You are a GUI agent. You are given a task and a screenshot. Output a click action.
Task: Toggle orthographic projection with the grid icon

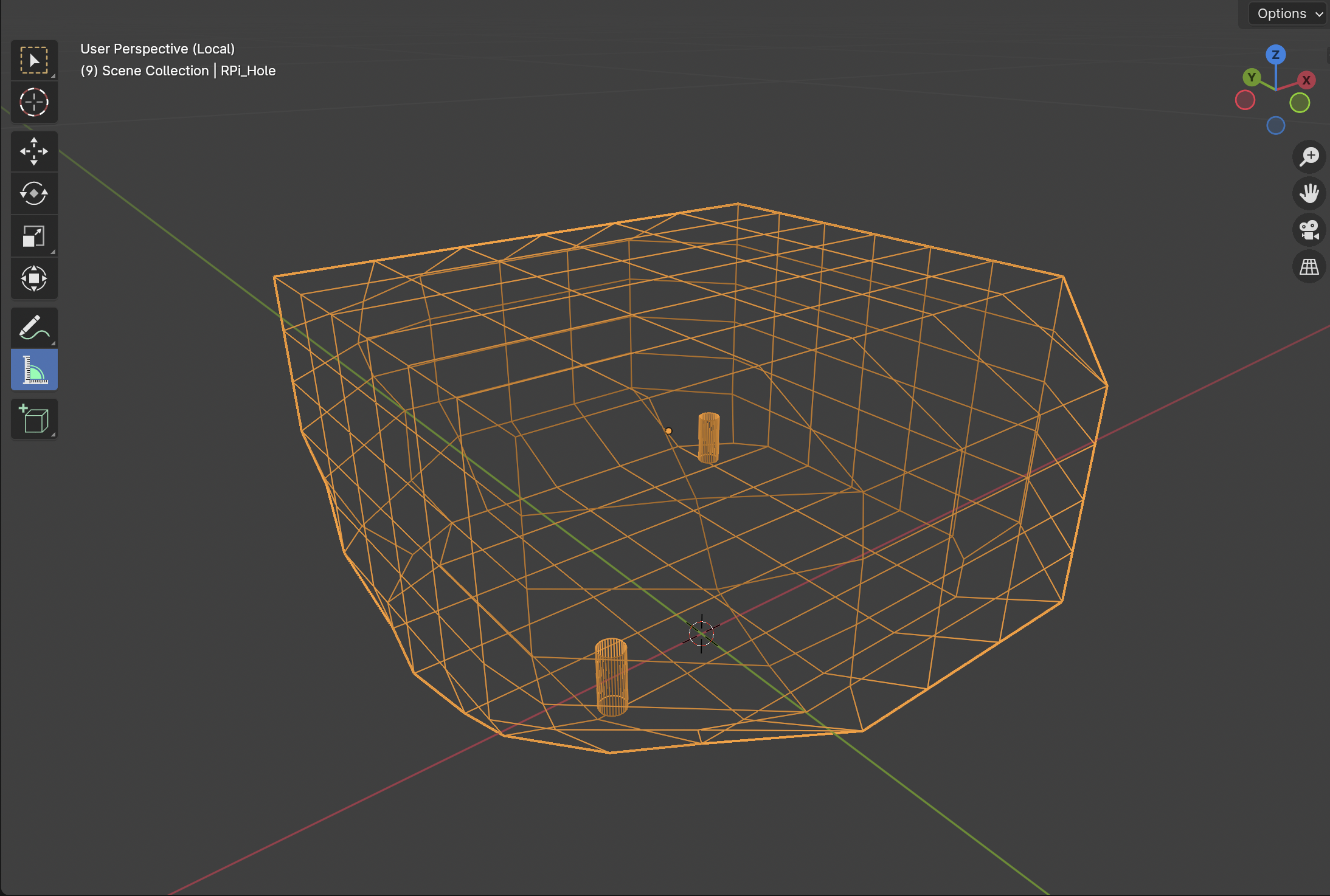1308,266
